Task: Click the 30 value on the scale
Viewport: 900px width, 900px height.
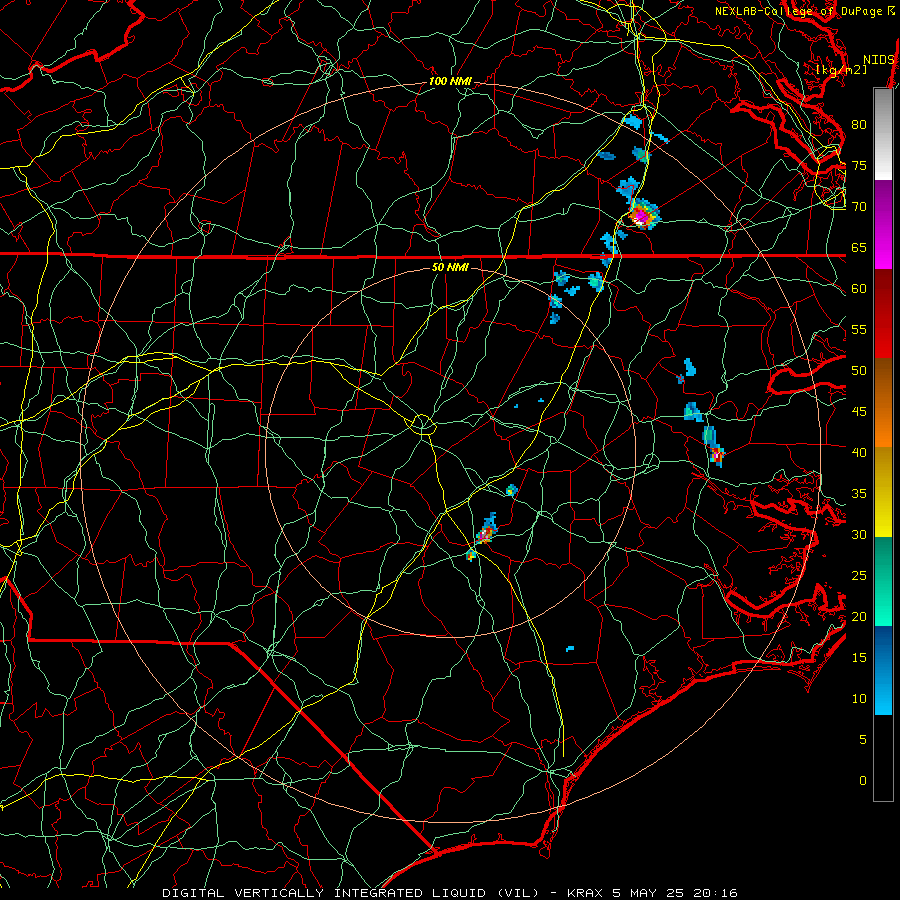Action: (859, 534)
